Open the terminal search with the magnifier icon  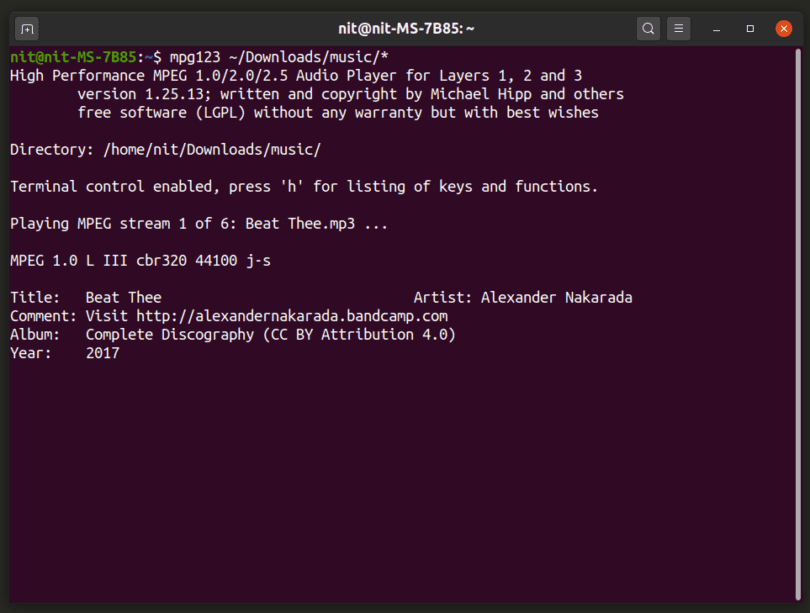(647, 28)
